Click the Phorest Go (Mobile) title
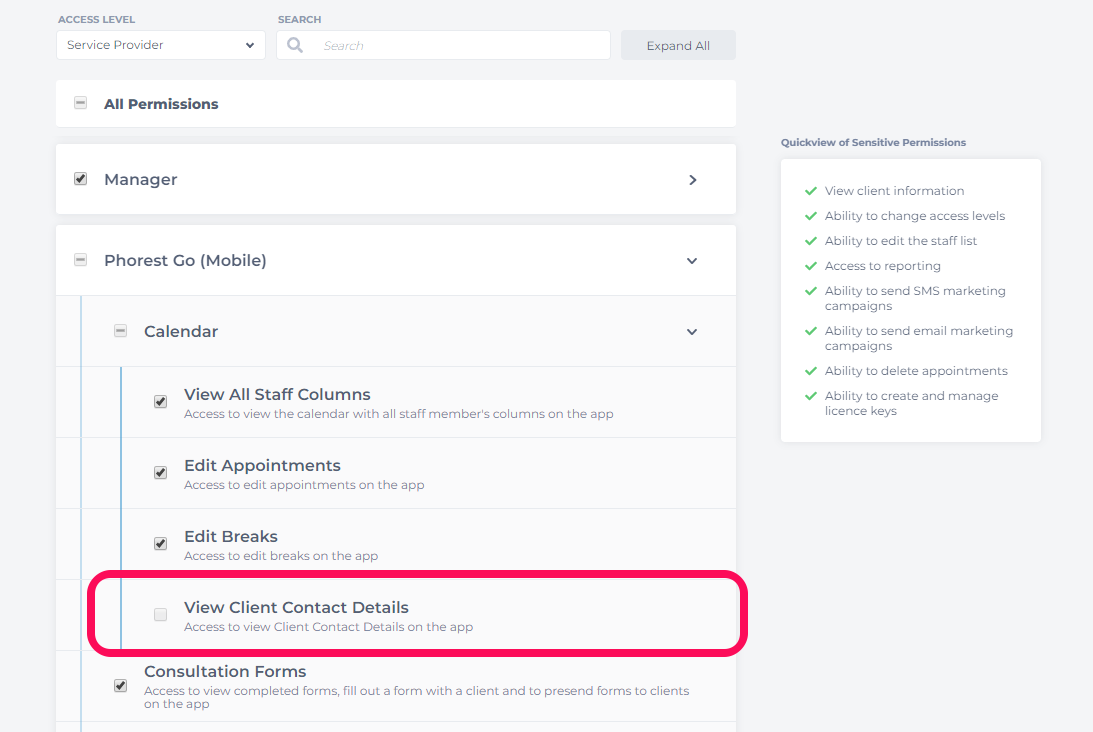 click(x=185, y=261)
